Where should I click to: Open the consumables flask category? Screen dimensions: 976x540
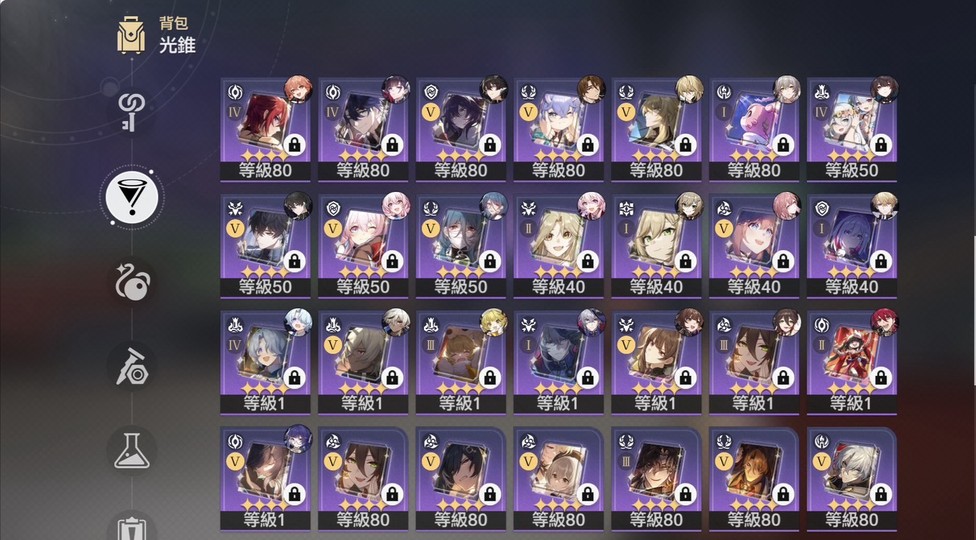point(131,450)
